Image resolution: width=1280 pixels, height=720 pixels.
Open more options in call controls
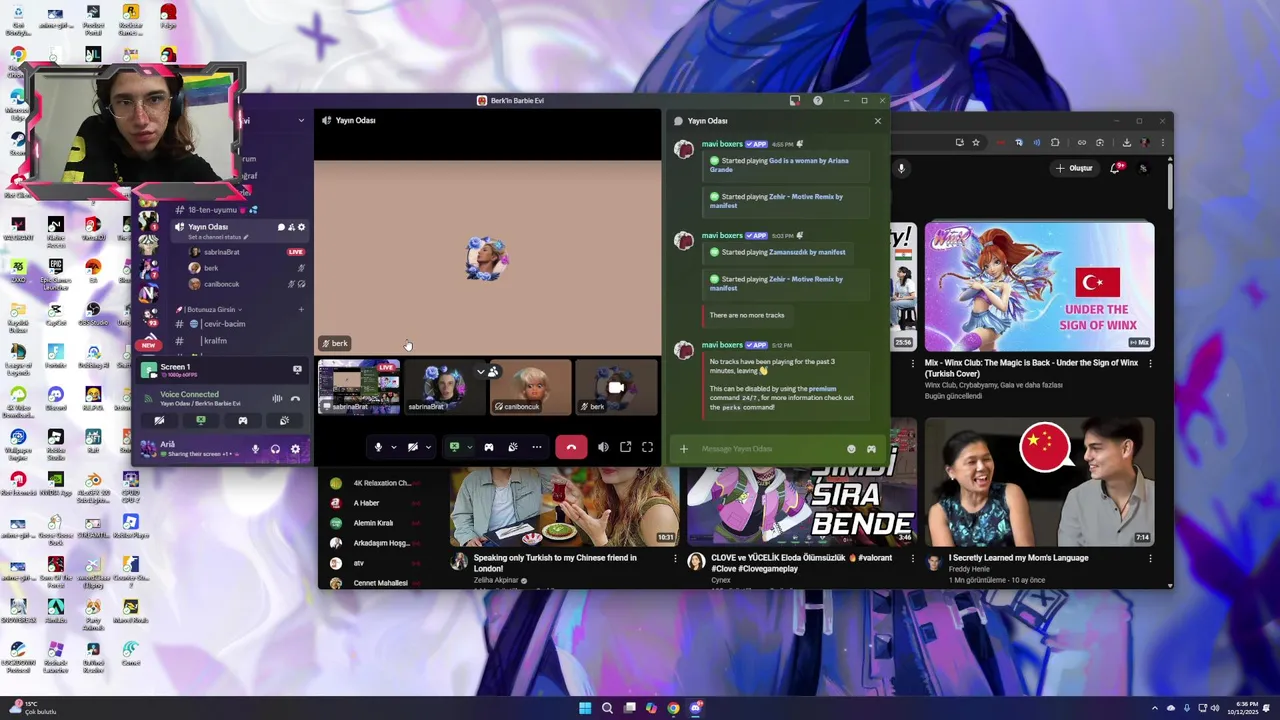coord(537,447)
